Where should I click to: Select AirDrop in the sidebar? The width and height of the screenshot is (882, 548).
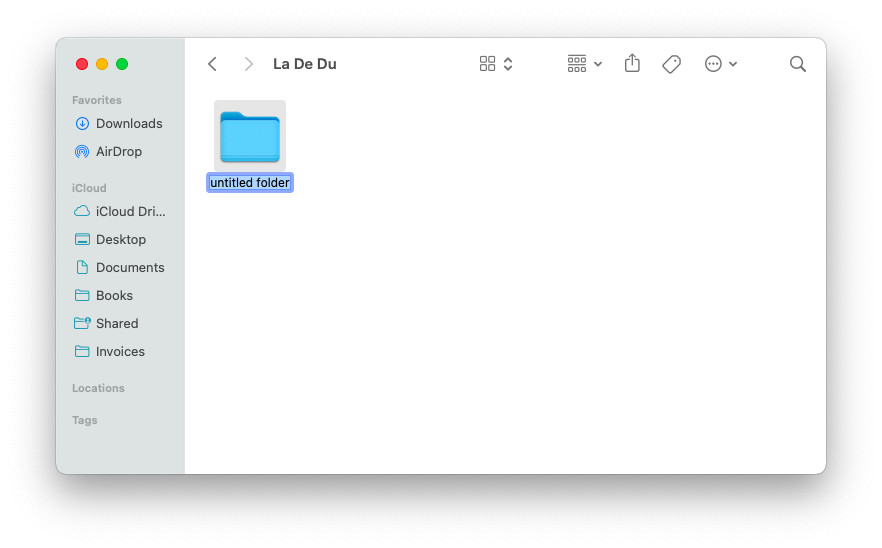tap(120, 151)
